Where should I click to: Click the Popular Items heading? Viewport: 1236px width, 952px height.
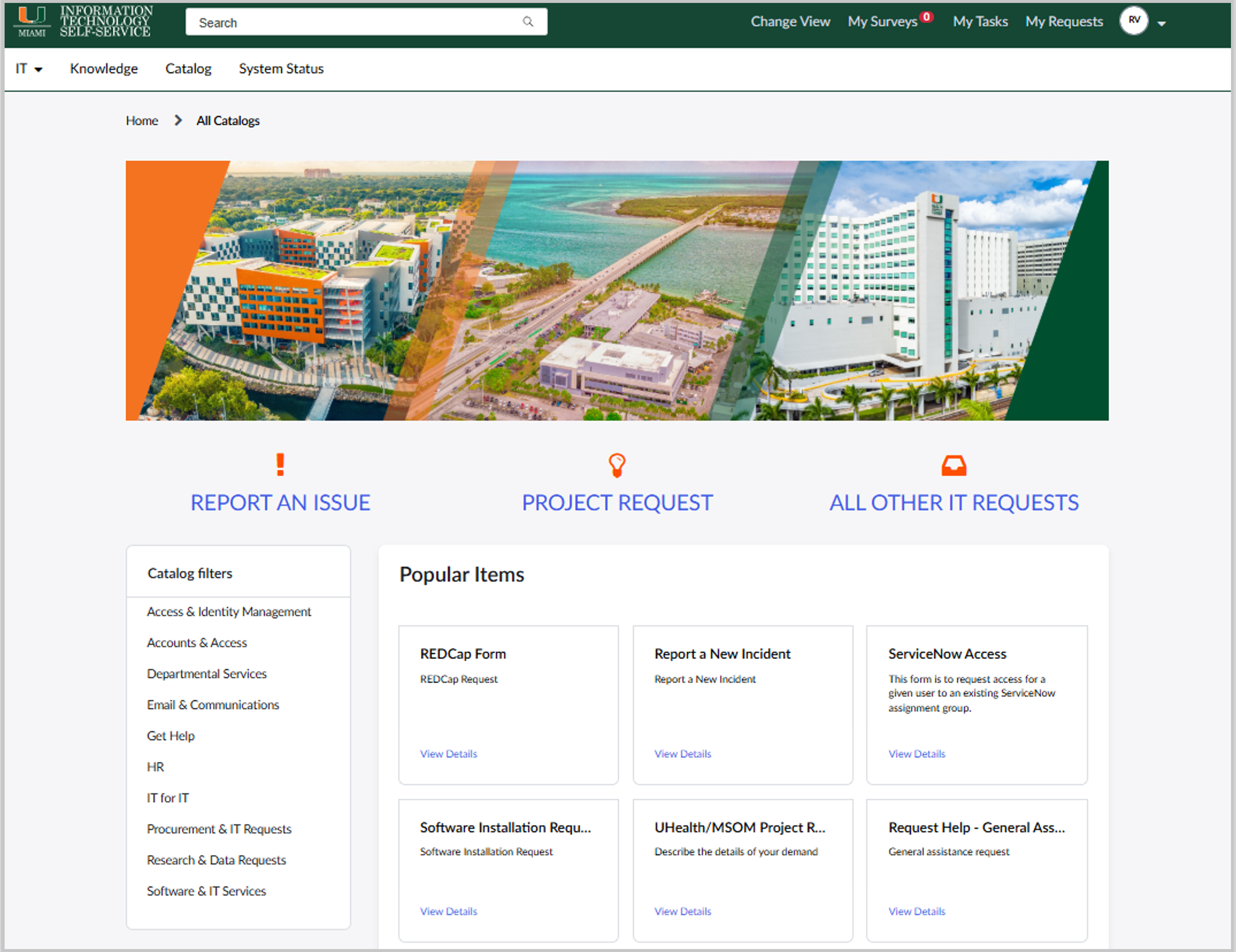(x=462, y=575)
